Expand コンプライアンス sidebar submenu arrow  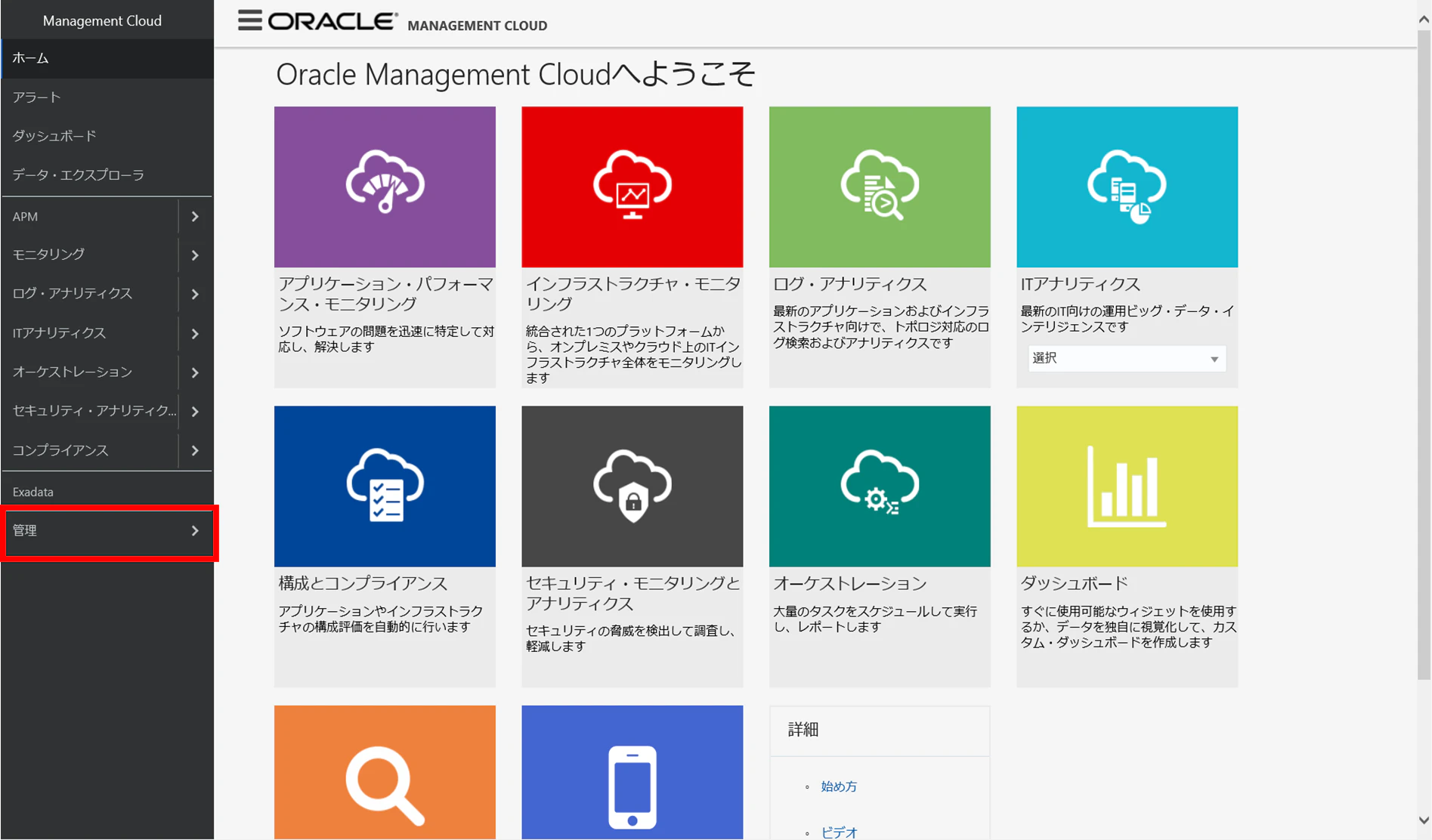click(195, 451)
